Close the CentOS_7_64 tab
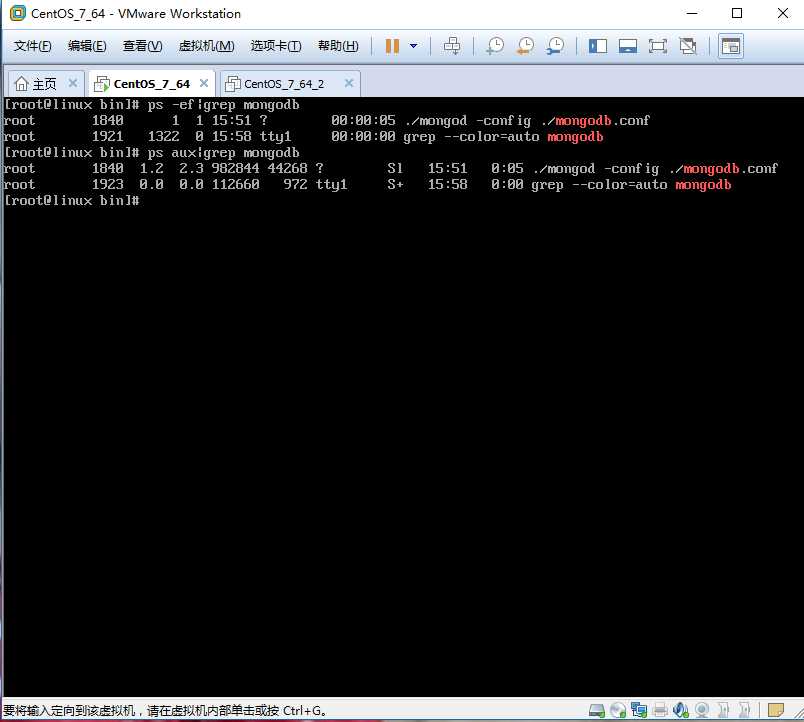This screenshot has width=804, height=722. coord(204,83)
